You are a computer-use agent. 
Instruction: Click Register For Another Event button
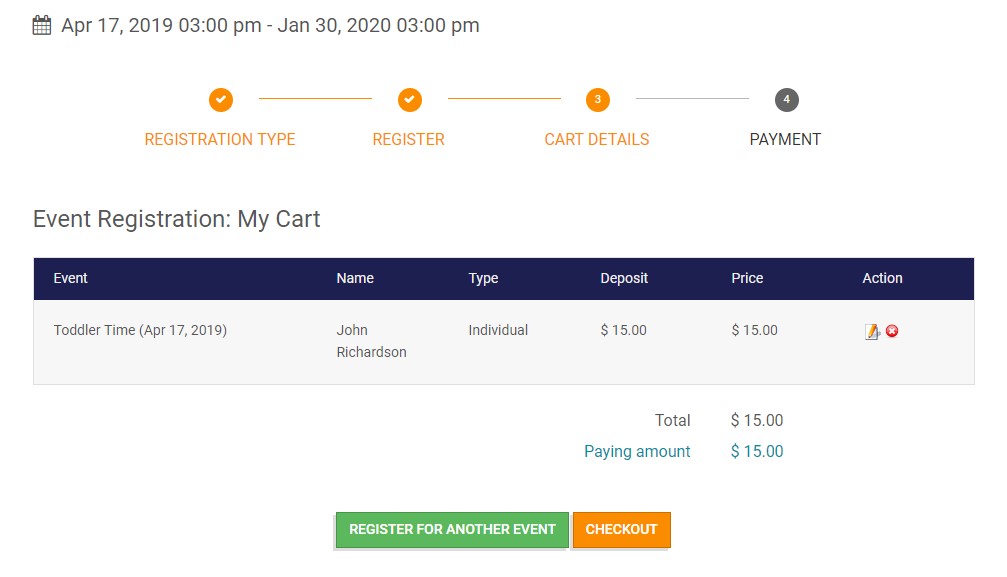452,529
